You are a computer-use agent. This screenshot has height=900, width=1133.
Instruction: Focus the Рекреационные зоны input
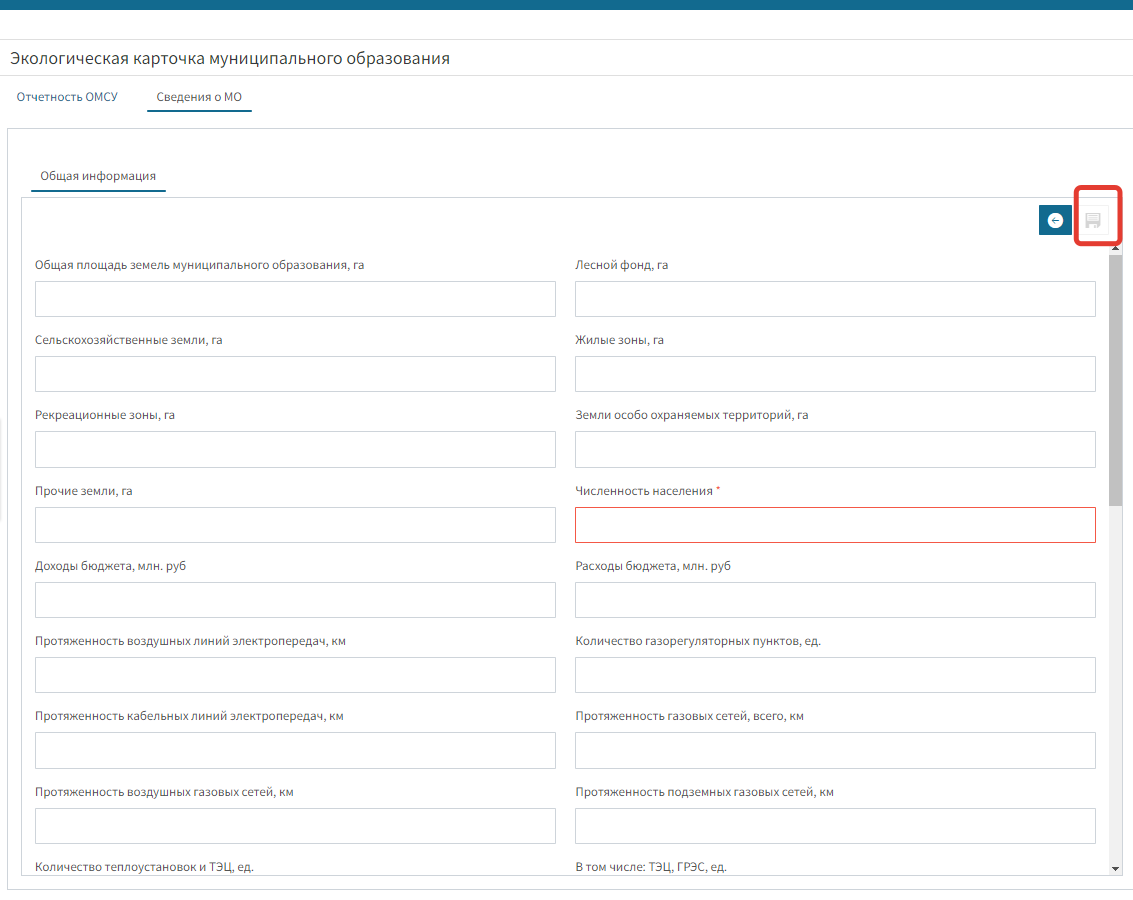point(295,450)
